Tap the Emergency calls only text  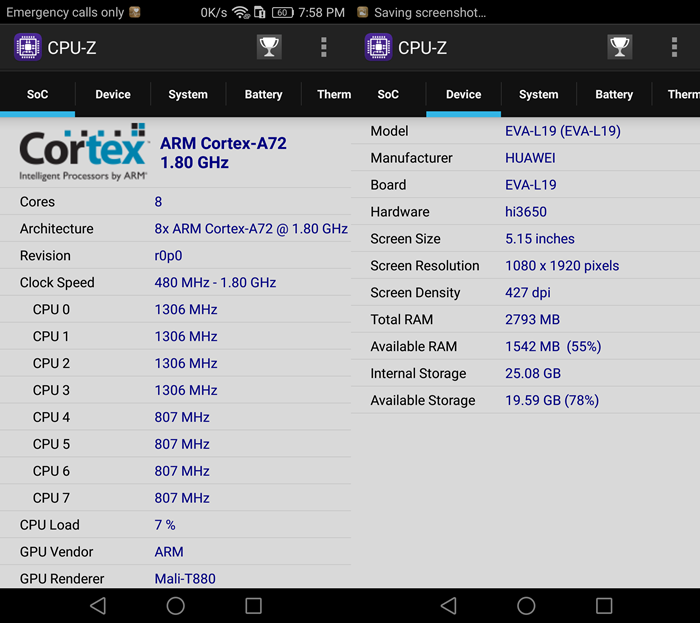pos(65,12)
